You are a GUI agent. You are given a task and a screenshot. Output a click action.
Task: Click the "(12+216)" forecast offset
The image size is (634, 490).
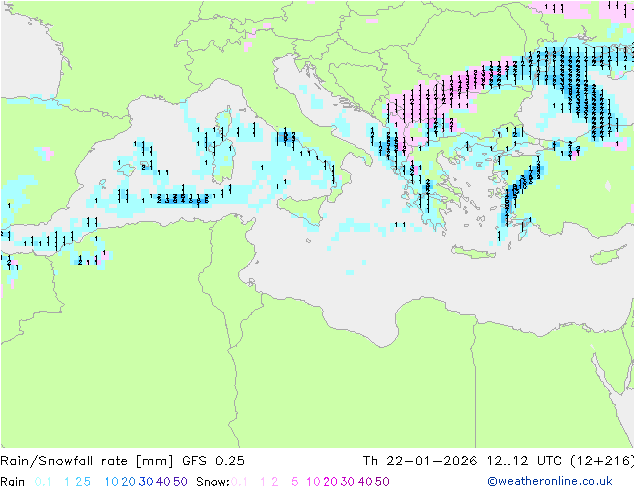pyautogui.click(x=602, y=461)
